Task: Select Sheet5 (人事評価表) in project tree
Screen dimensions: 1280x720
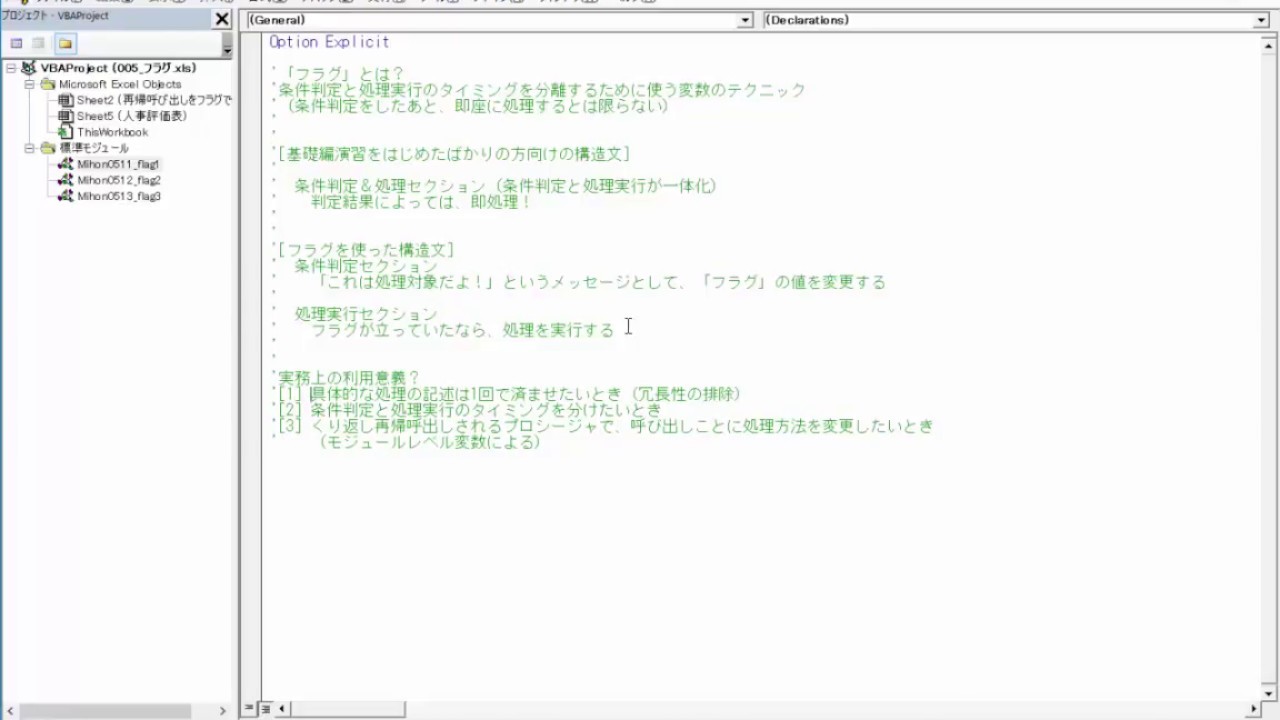Action: click(131, 116)
